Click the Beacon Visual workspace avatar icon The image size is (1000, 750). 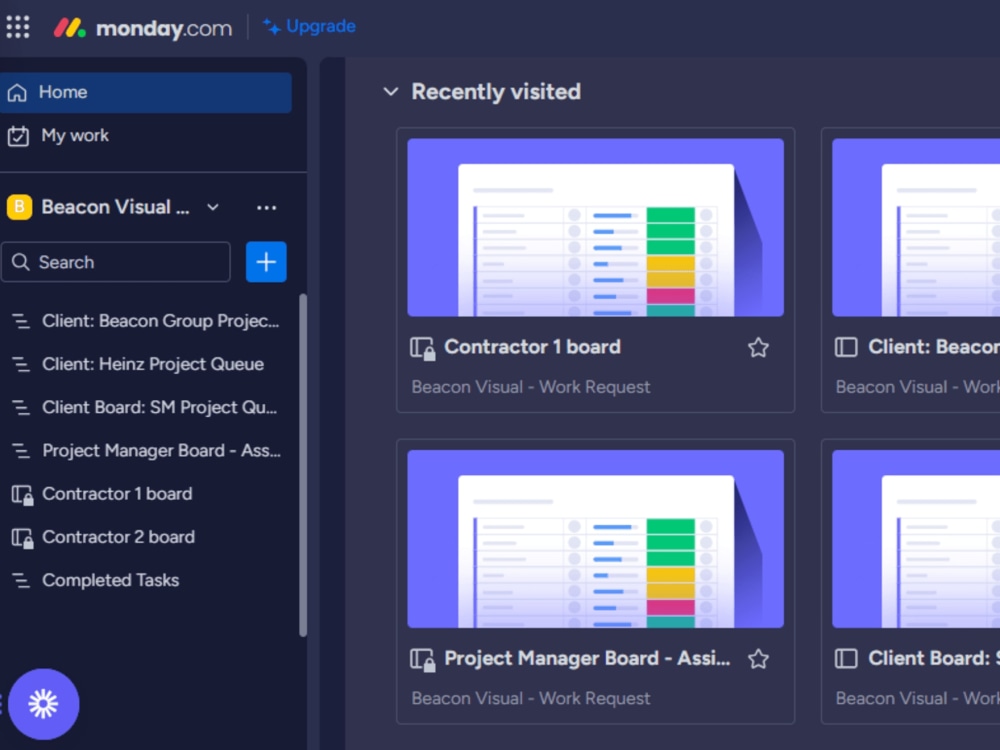[18, 207]
